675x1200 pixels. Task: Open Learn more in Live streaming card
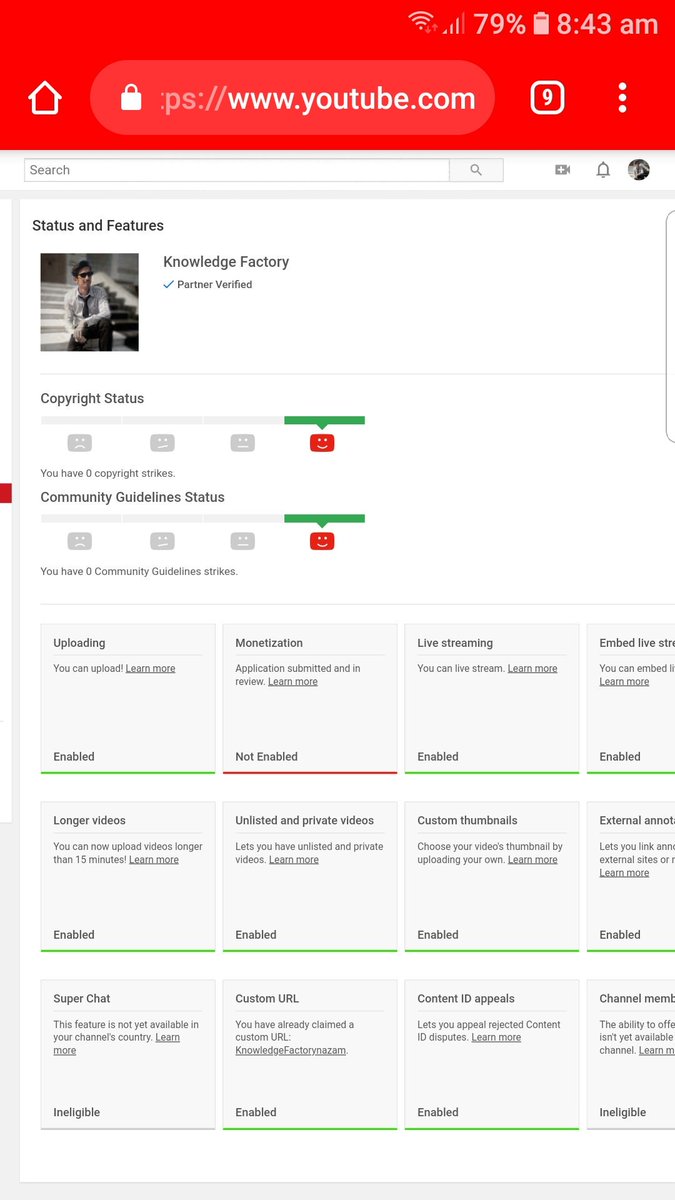532,669
